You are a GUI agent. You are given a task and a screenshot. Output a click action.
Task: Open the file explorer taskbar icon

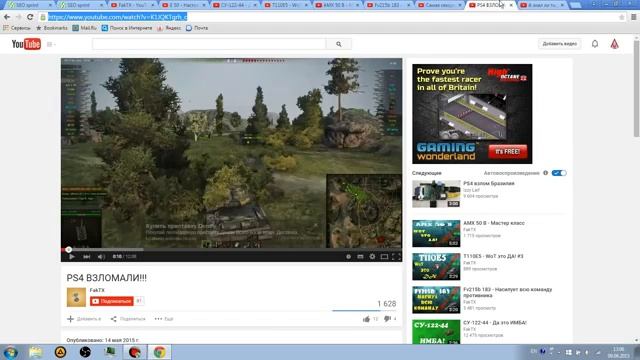(36, 352)
